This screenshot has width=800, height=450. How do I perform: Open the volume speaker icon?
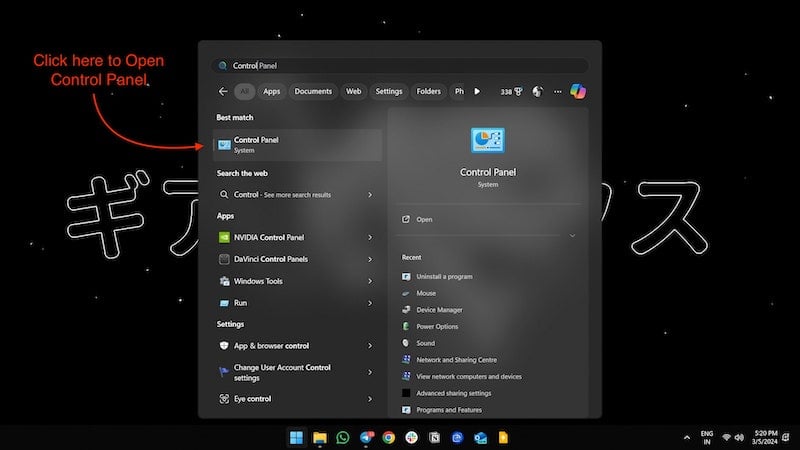[x=739, y=438]
